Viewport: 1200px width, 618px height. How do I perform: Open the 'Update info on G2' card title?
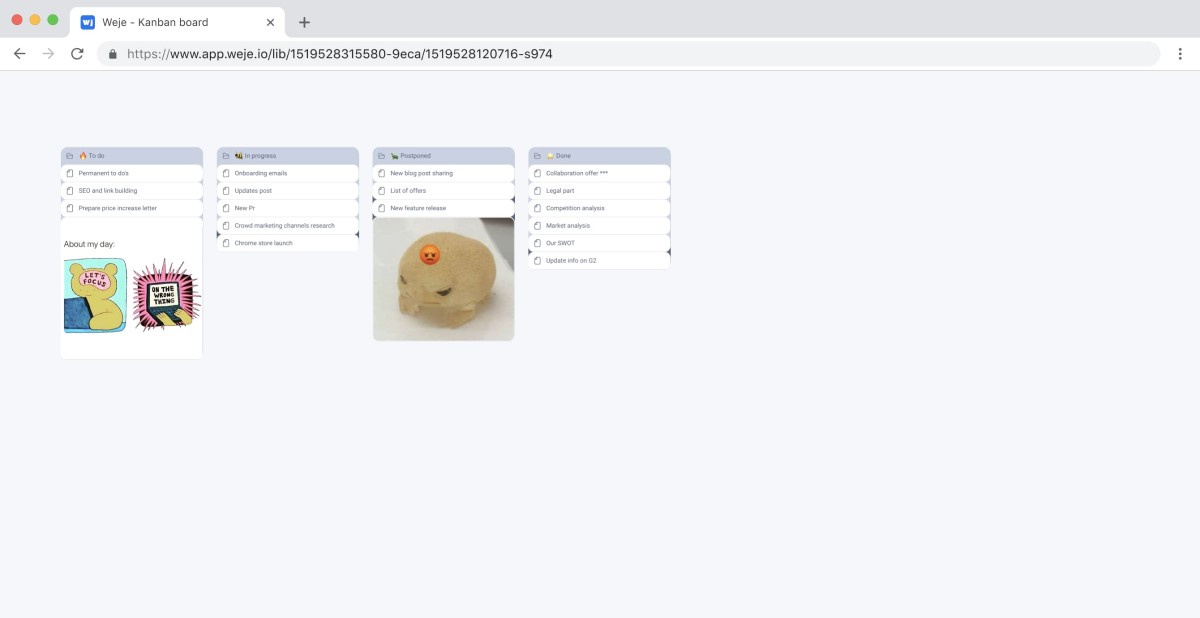click(x=571, y=261)
